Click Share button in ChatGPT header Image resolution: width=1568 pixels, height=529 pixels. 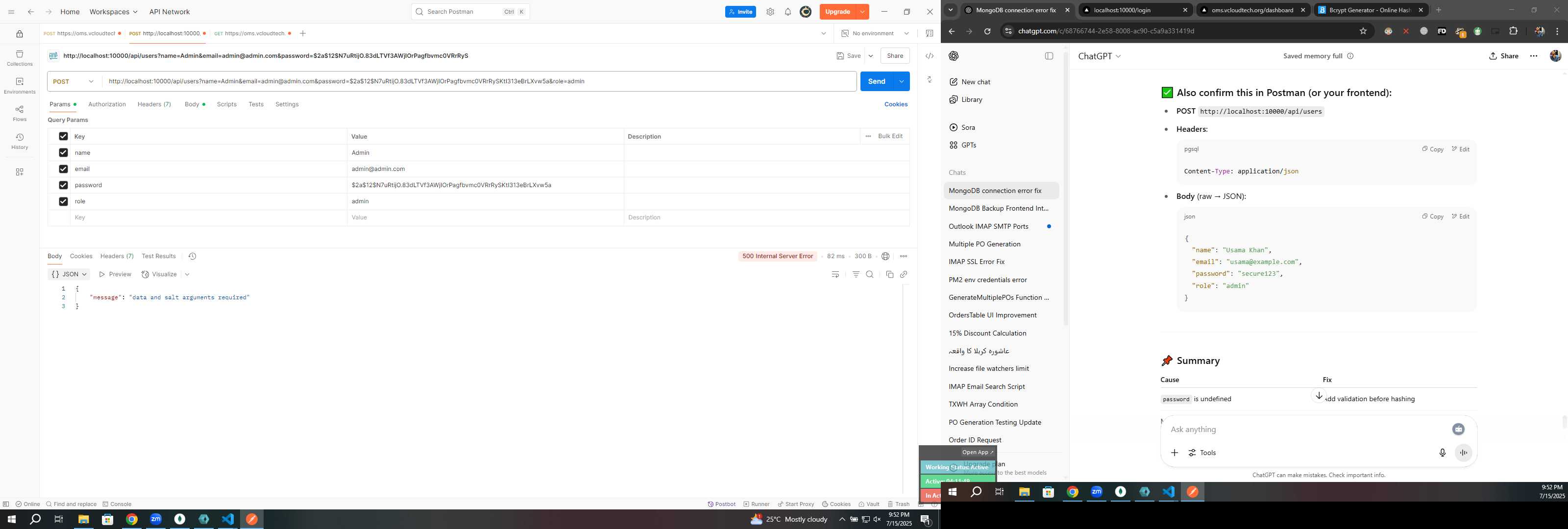pyautogui.click(x=1503, y=56)
